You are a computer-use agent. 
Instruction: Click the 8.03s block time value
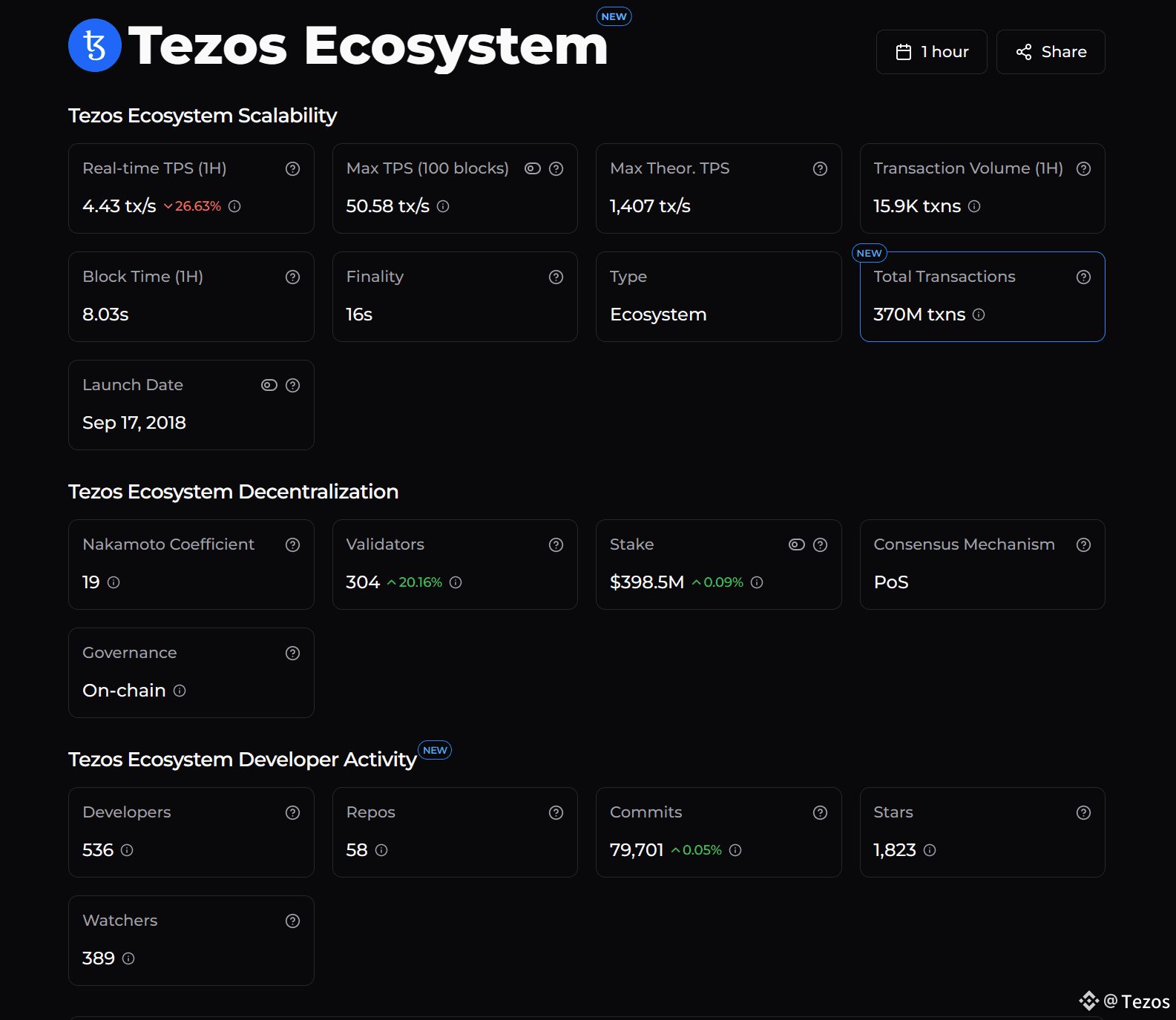[x=105, y=315]
